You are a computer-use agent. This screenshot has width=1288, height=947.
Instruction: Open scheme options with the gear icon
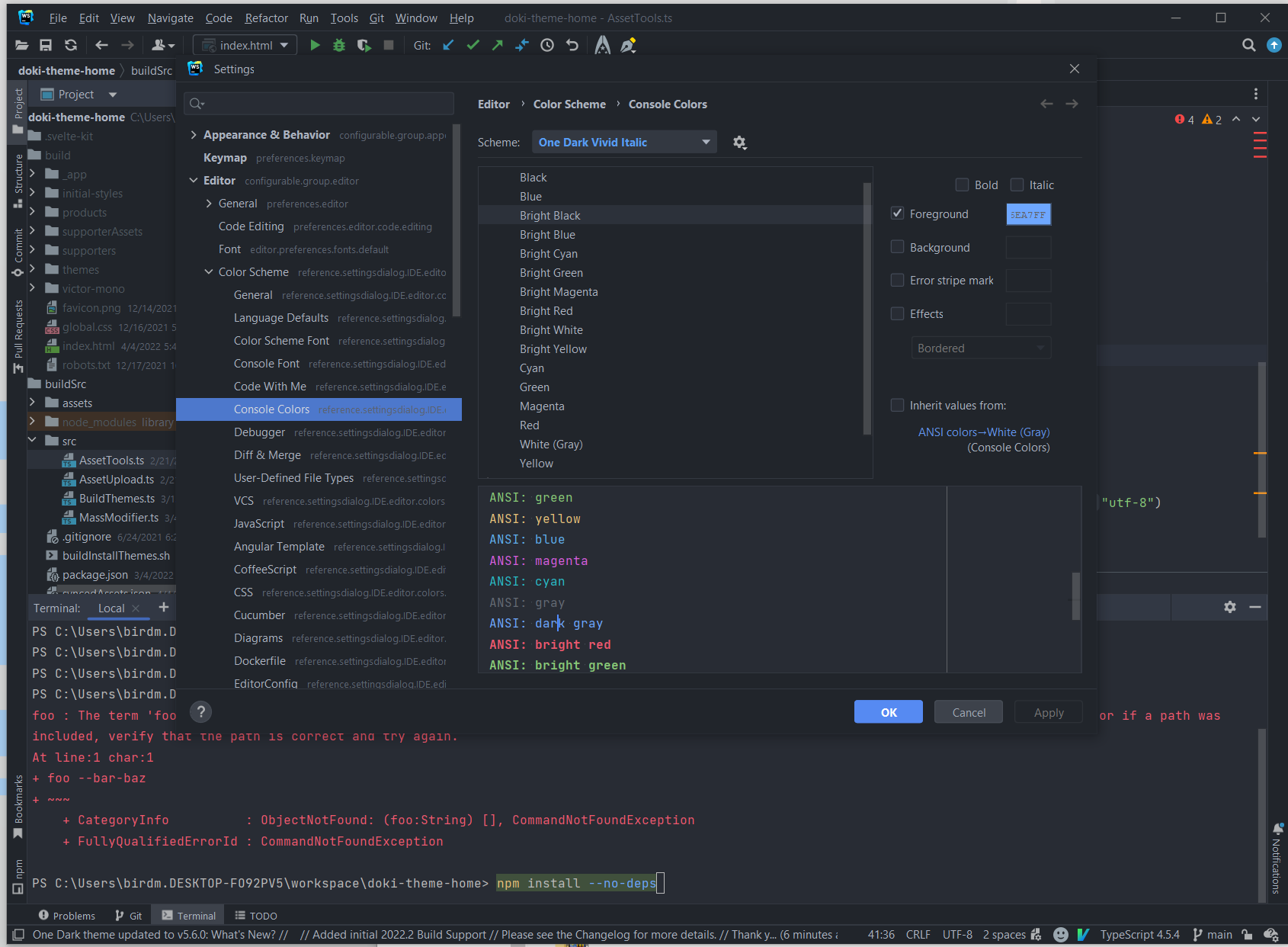[739, 142]
